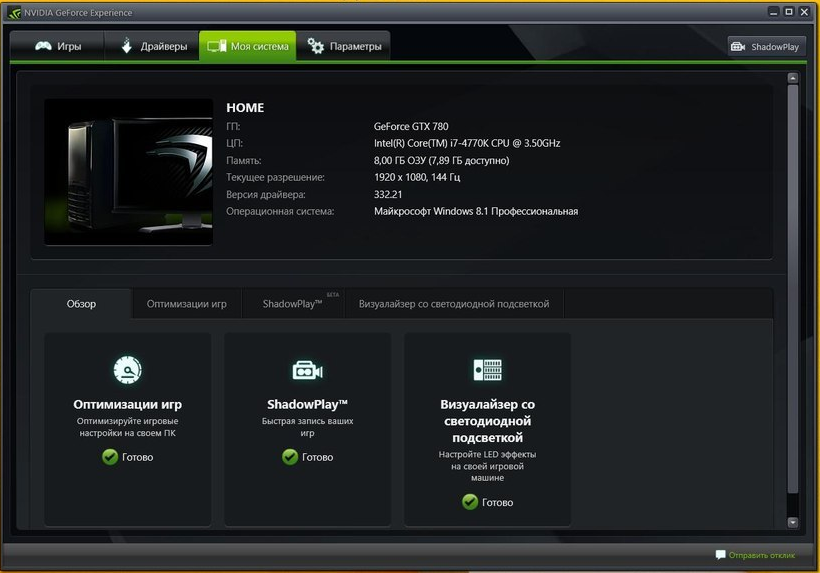Click the Визуалайзер со светодиодной подсветкой heading
This screenshot has height=573, width=820.
[x=487, y=421]
